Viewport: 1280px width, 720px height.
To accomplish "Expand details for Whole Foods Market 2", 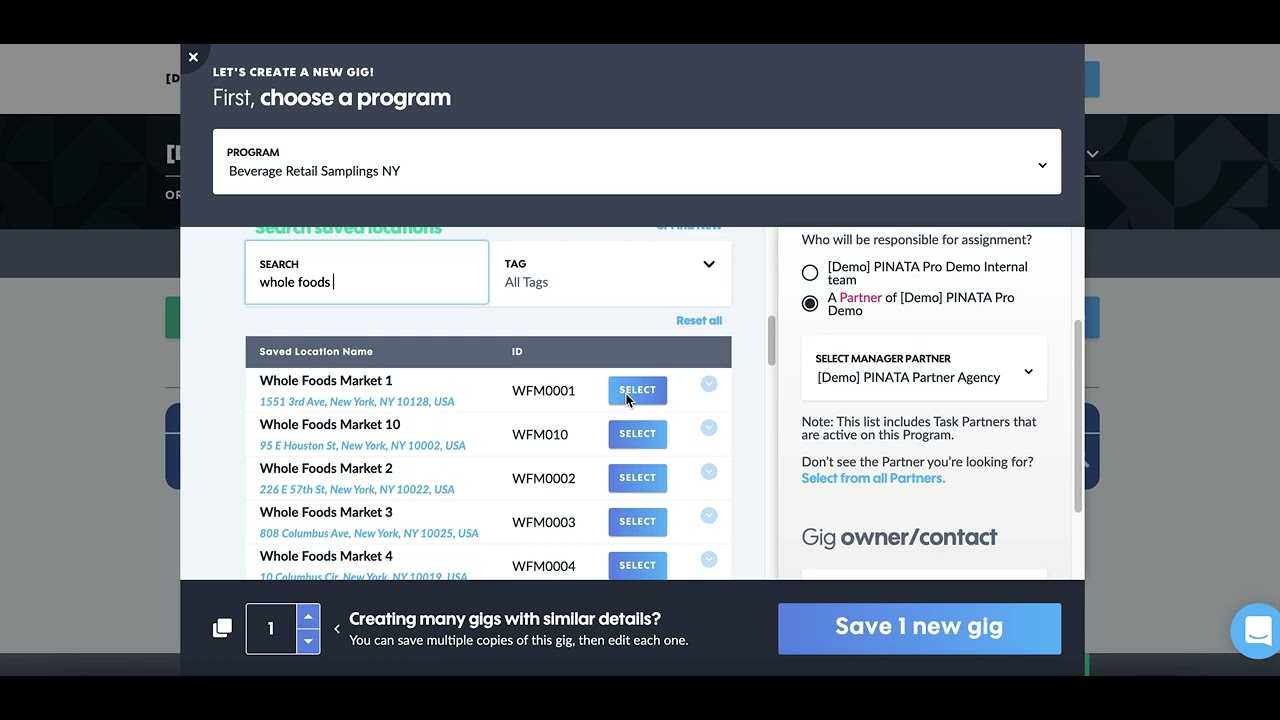I will [x=709, y=472].
